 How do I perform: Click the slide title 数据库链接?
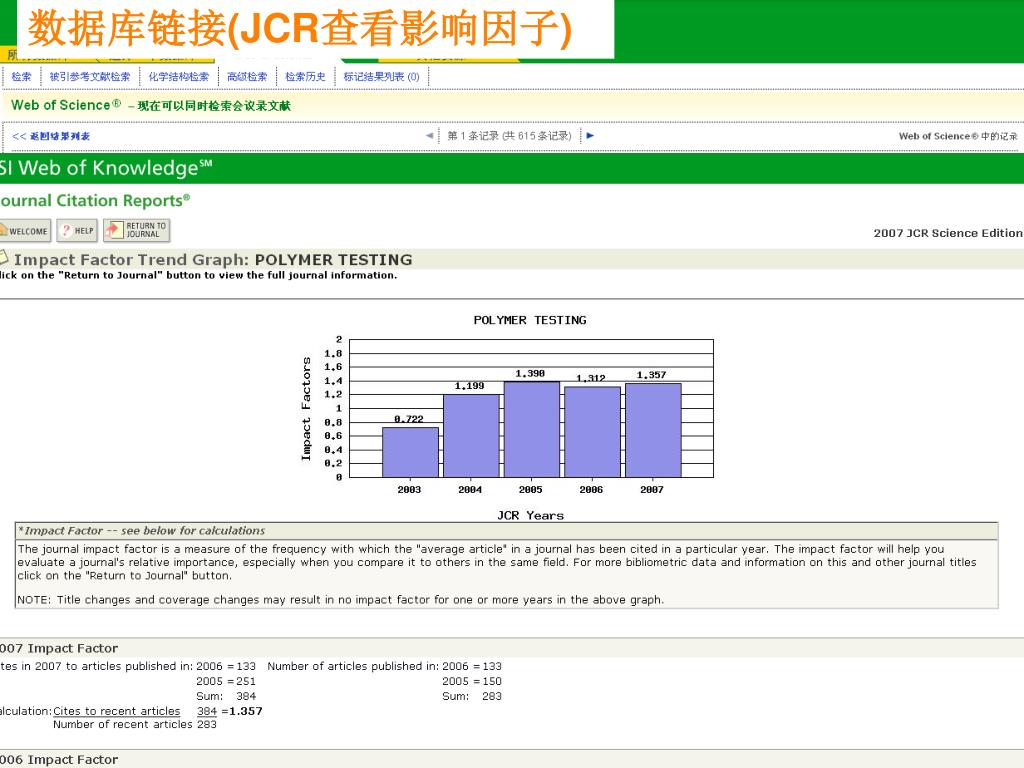300,29
